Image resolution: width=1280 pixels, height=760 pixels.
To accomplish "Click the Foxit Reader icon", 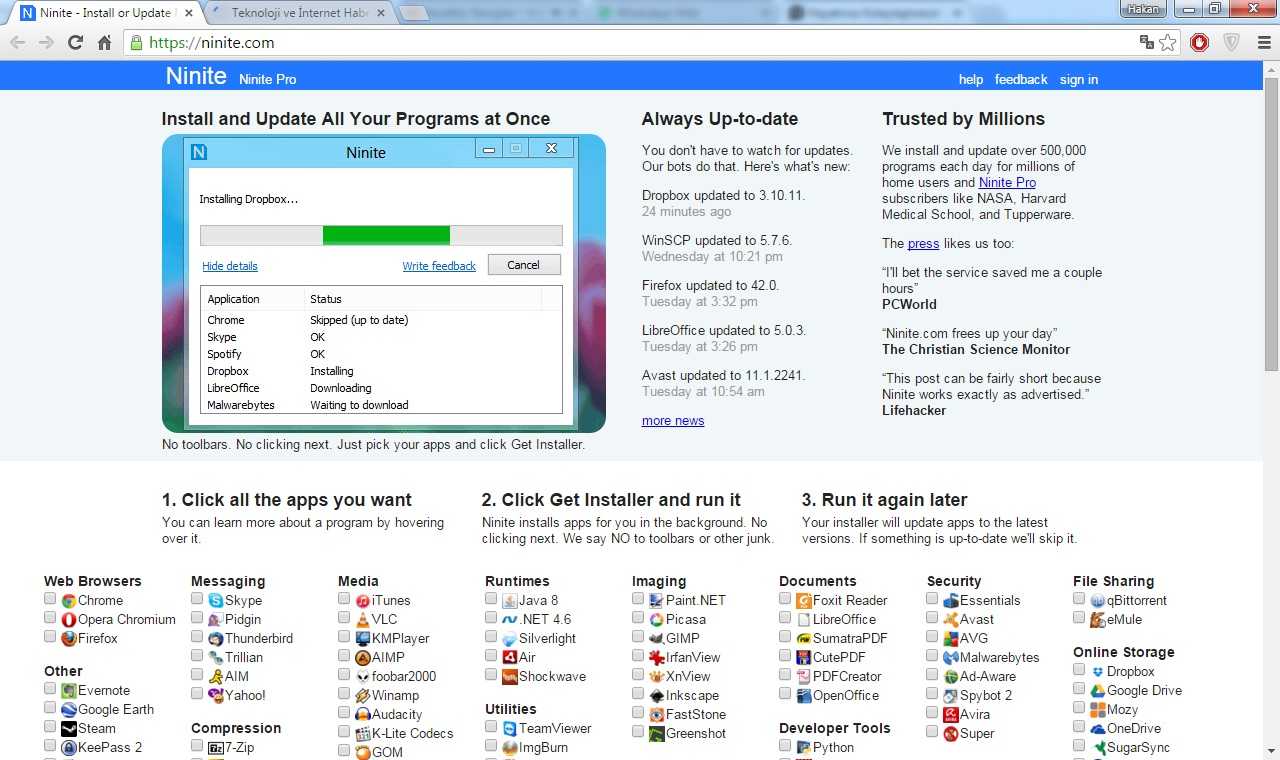I will [804, 601].
